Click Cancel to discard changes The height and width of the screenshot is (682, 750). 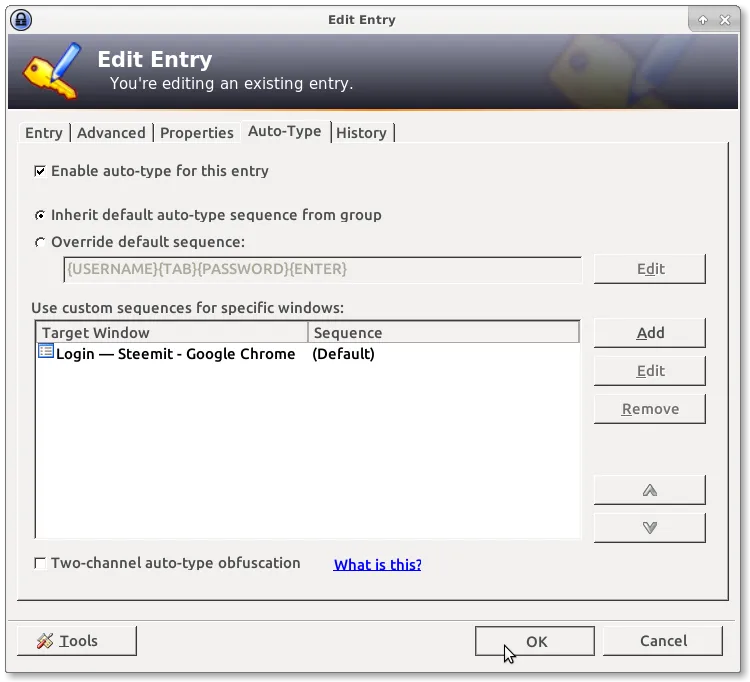(x=663, y=641)
